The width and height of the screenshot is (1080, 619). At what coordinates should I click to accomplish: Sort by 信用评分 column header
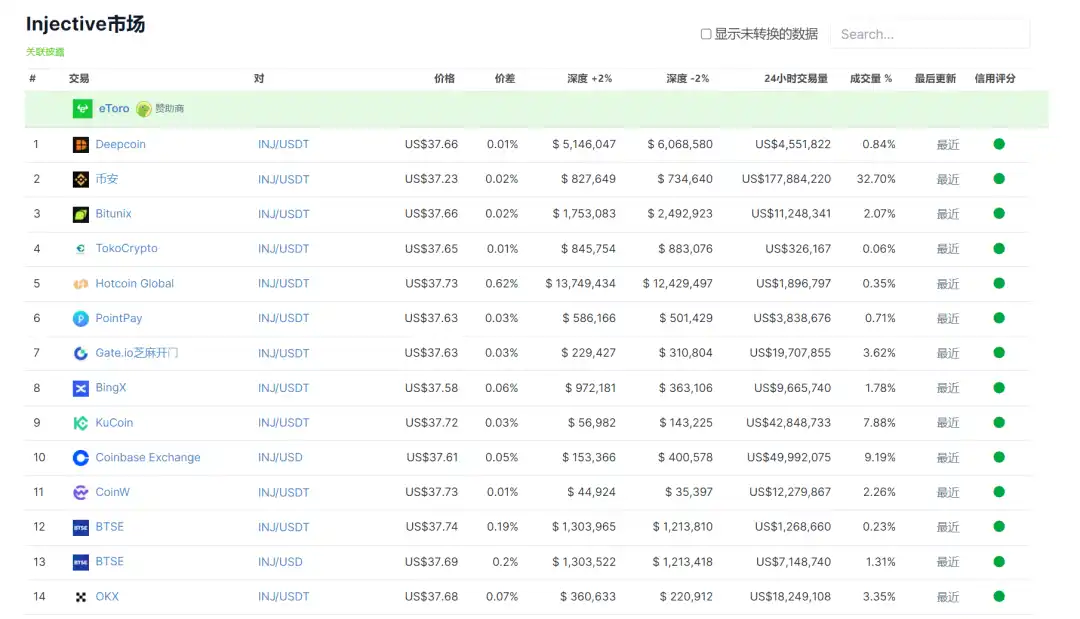pyautogui.click(x=994, y=78)
